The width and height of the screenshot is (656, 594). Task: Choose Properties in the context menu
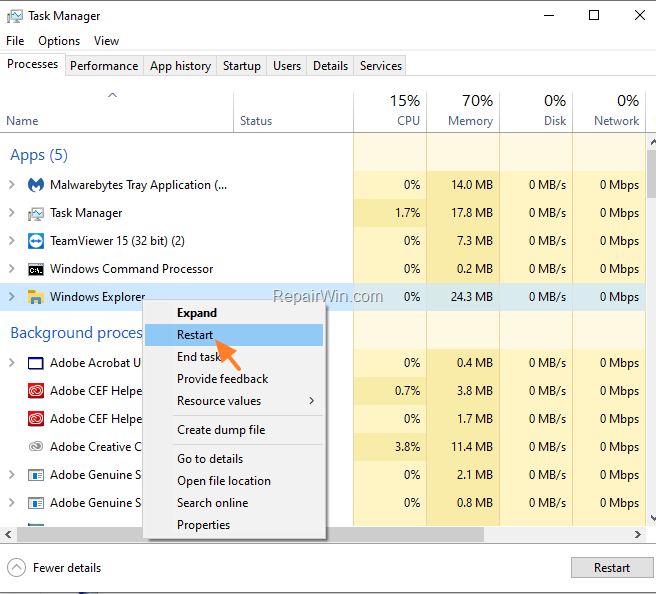(234, 525)
